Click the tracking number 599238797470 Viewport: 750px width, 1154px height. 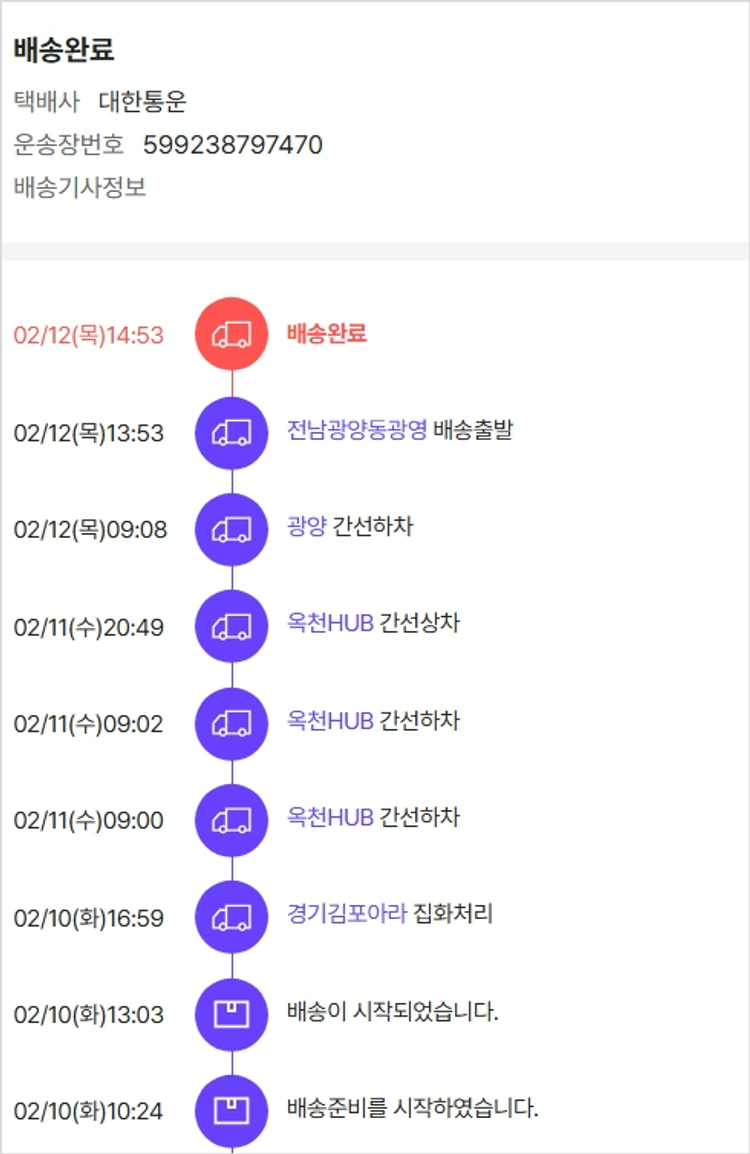(232, 145)
